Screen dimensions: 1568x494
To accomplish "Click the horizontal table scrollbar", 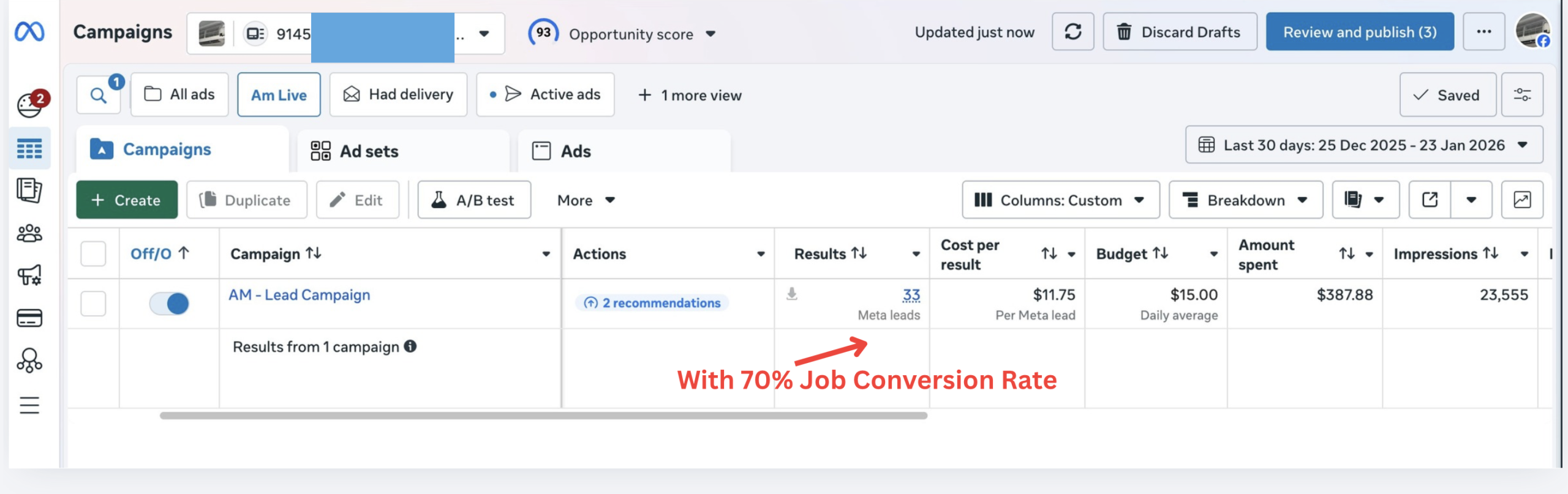I will pos(543,416).
